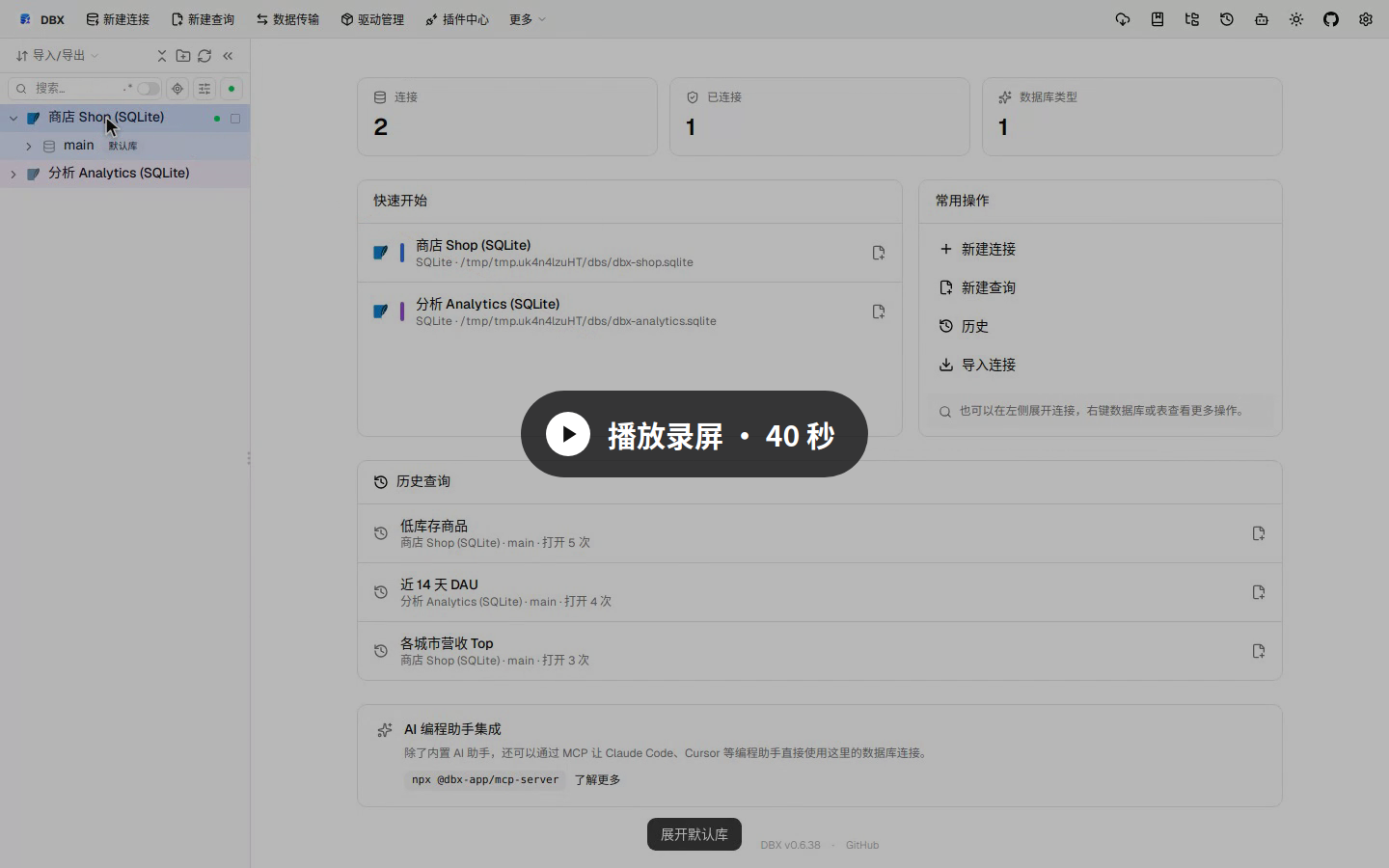This screenshot has height=868, width=1389.
Task: Open the AI assistant robot icon
Action: click(1262, 19)
